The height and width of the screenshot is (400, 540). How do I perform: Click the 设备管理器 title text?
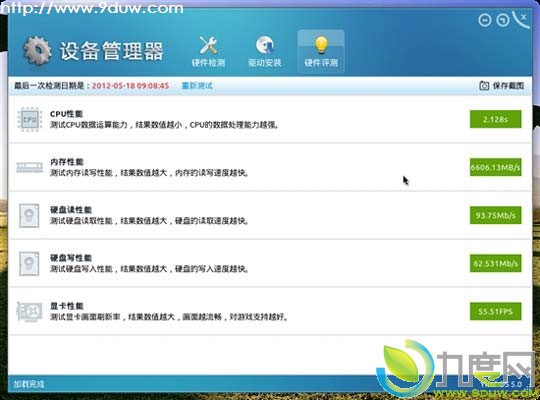coord(112,51)
